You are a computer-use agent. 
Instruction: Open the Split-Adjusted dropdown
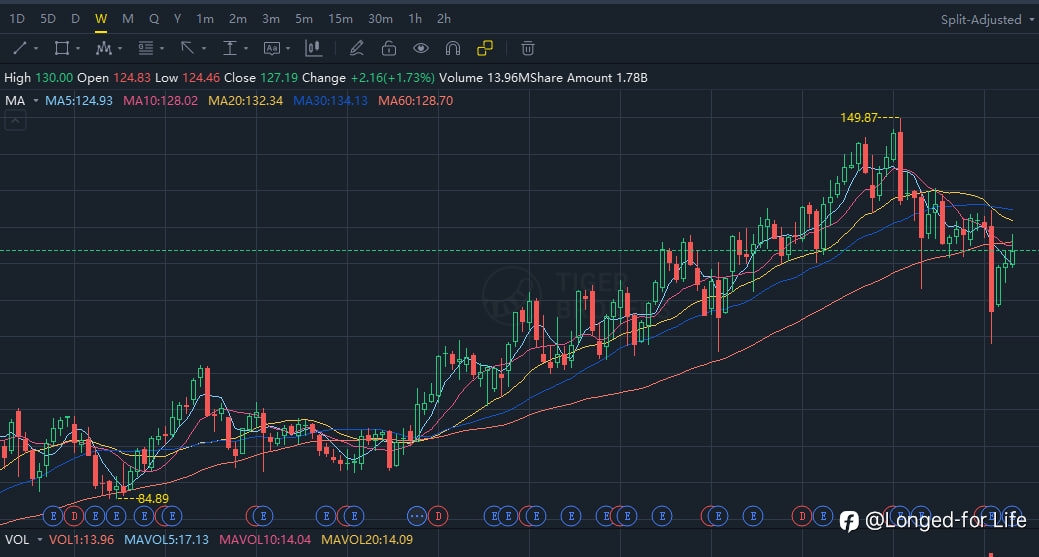(987, 20)
